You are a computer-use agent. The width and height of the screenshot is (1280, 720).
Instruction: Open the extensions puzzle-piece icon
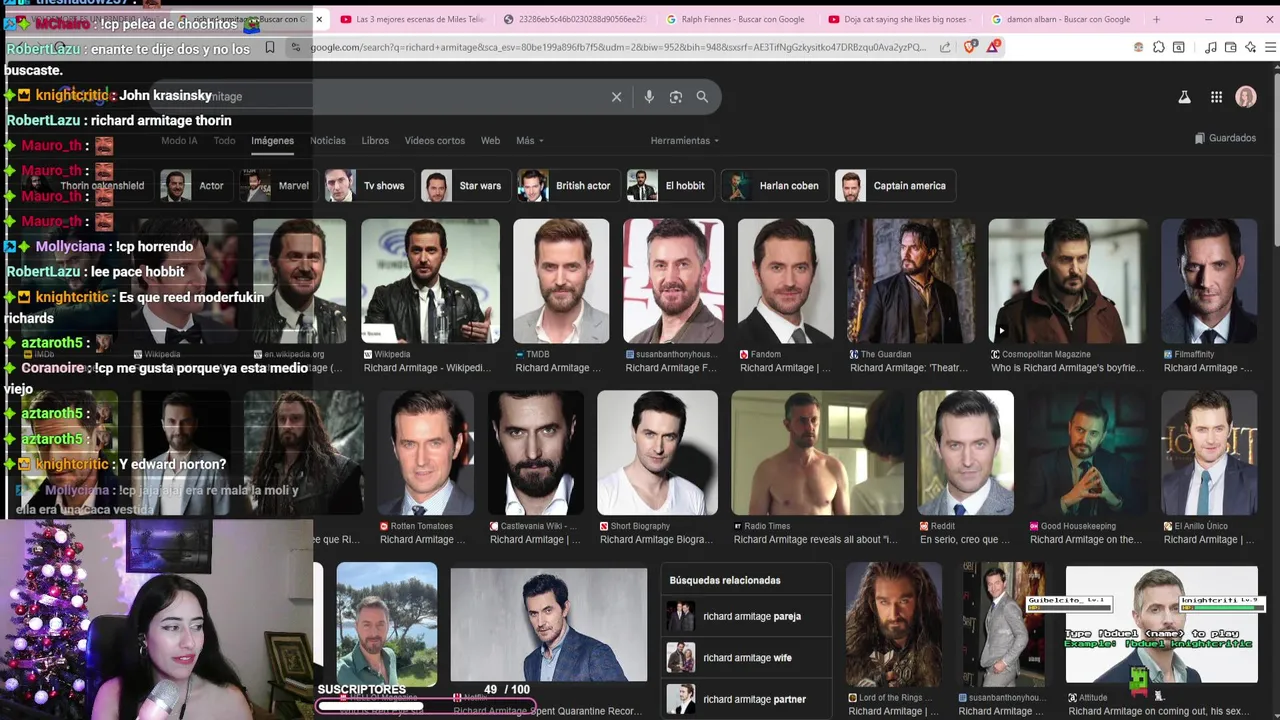1158,47
